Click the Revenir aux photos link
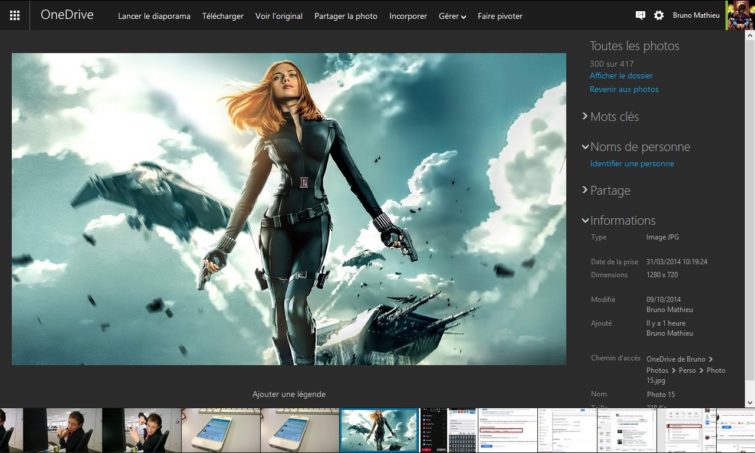 624,89
